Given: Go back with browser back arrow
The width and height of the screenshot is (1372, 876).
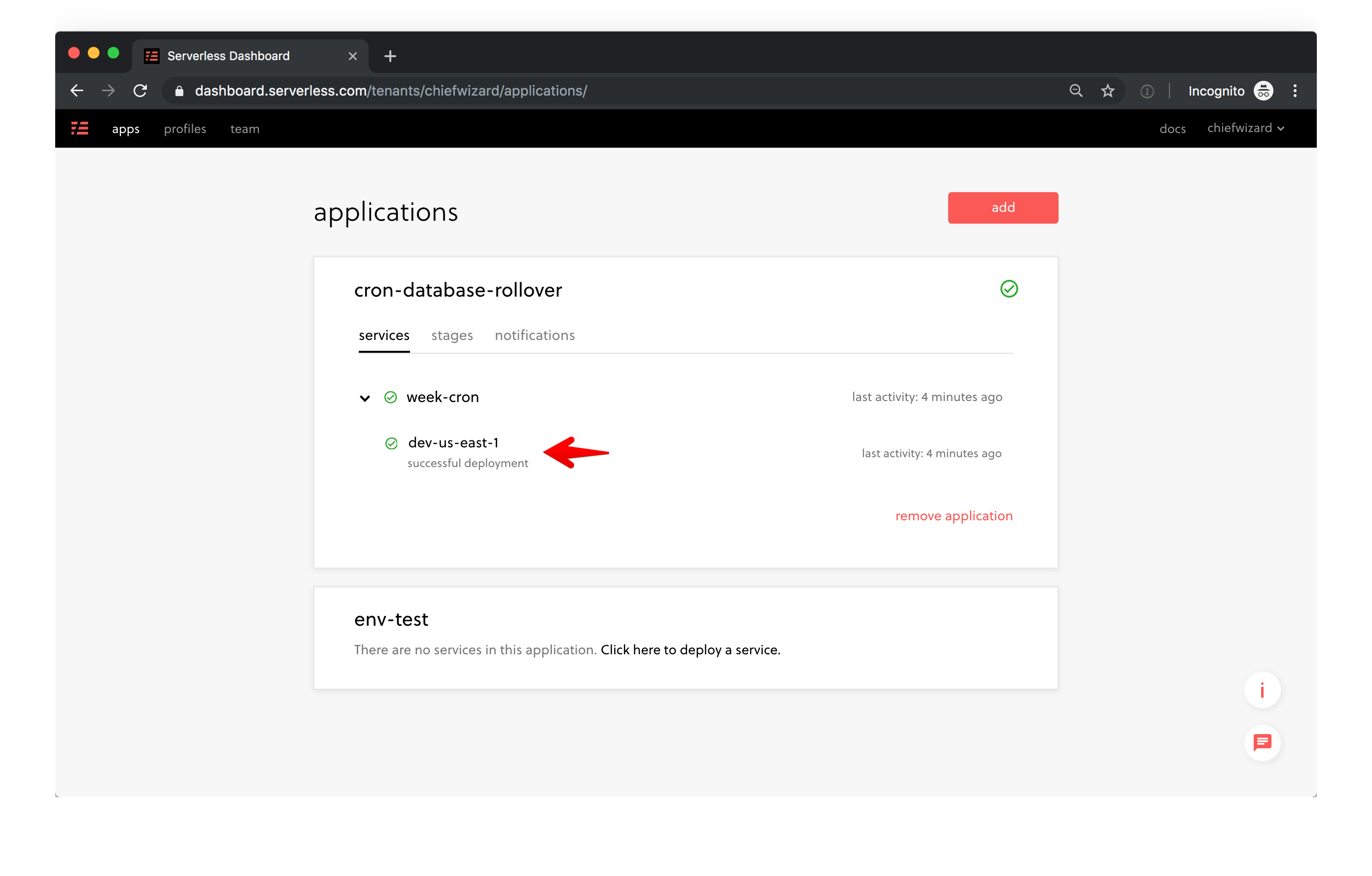Looking at the screenshot, I should (77, 91).
